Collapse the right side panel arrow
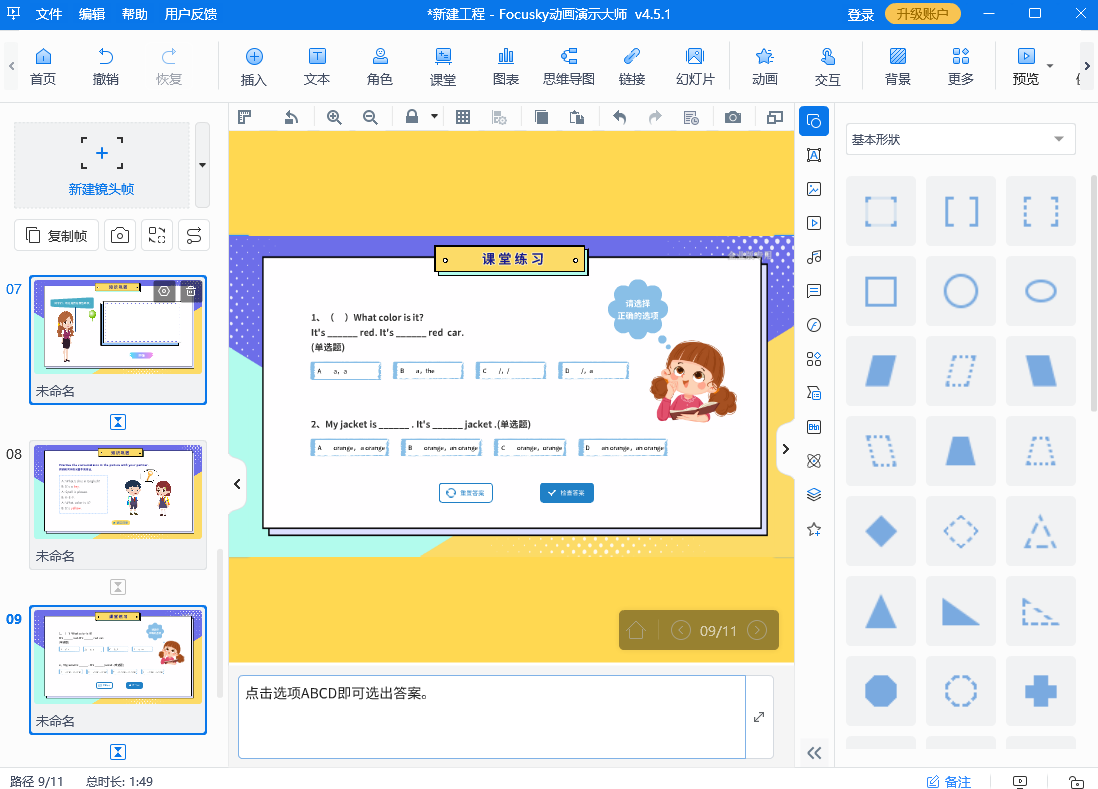 pos(786,449)
